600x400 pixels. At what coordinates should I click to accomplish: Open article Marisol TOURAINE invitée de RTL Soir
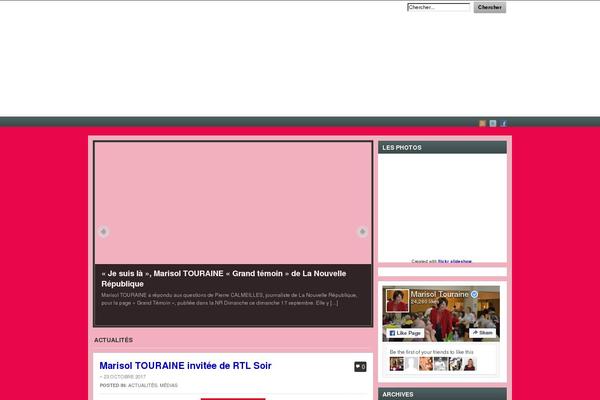coord(185,366)
